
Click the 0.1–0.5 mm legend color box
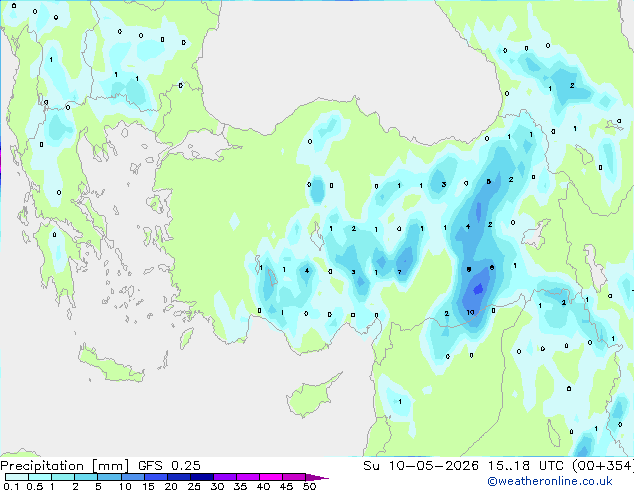[17, 477]
